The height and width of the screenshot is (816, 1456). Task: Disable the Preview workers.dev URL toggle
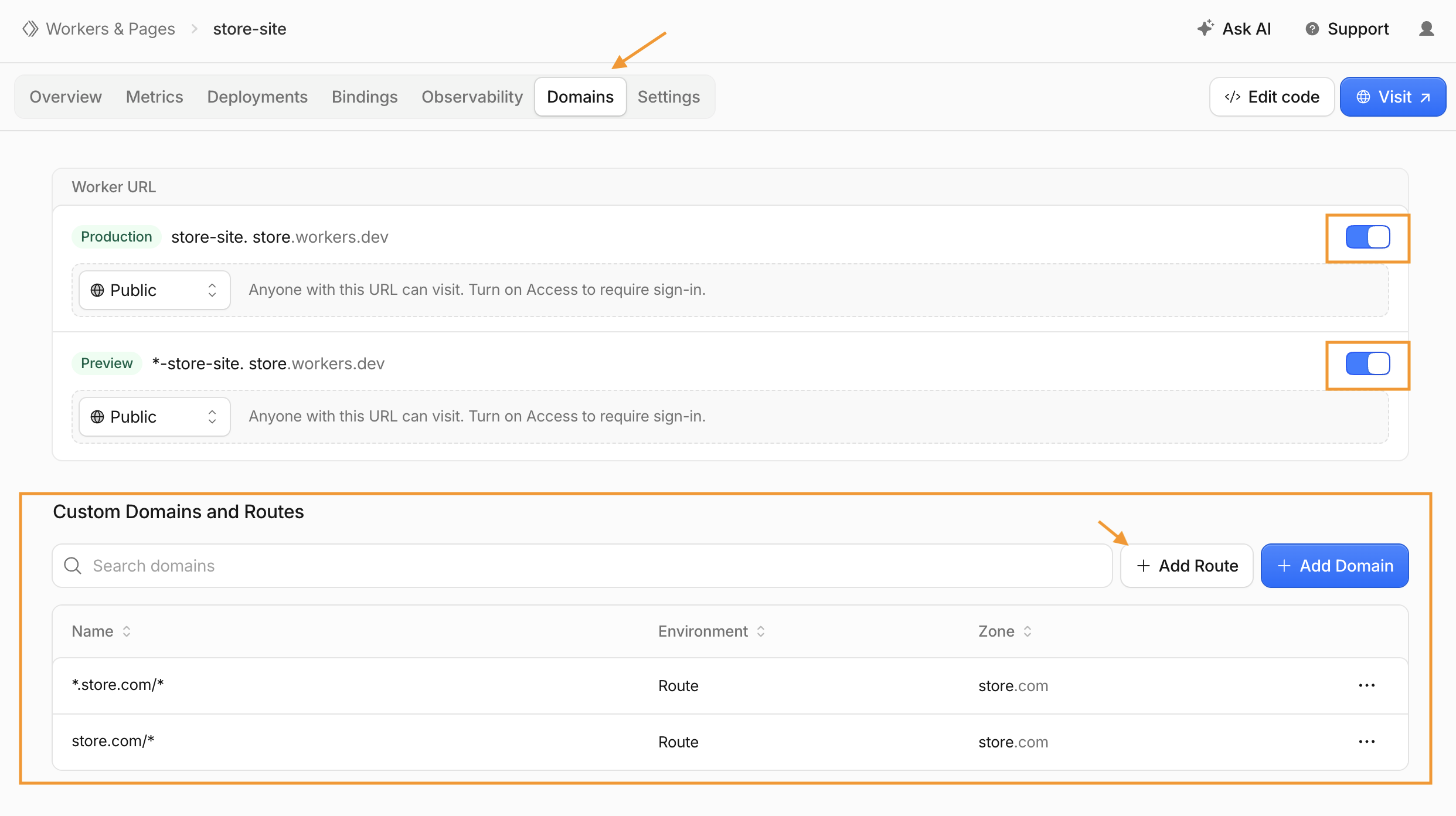click(x=1367, y=363)
